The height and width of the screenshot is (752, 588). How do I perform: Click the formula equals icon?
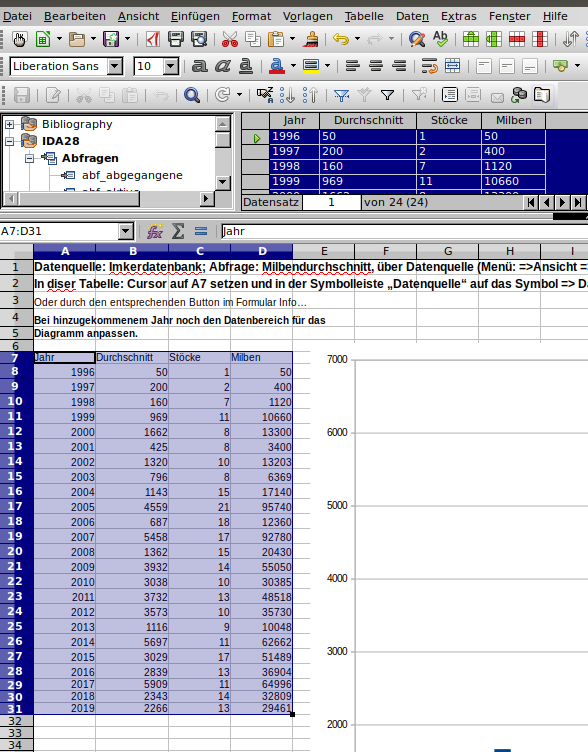(x=201, y=231)
